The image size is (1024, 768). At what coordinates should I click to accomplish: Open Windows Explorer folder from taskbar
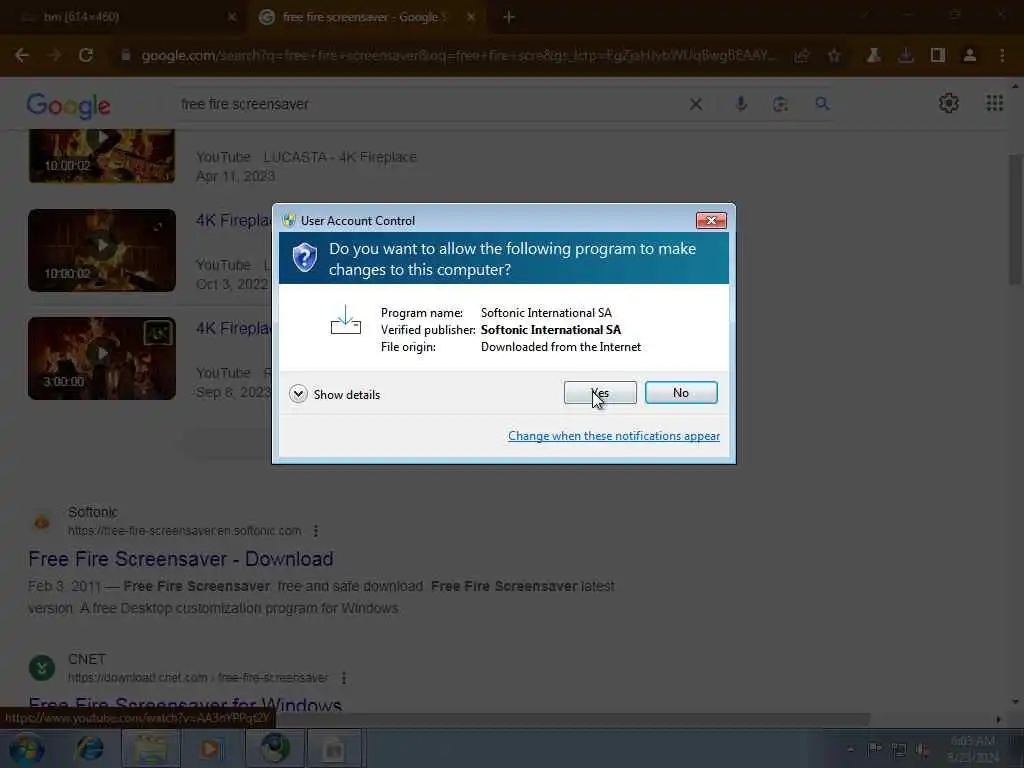point(151,748)
